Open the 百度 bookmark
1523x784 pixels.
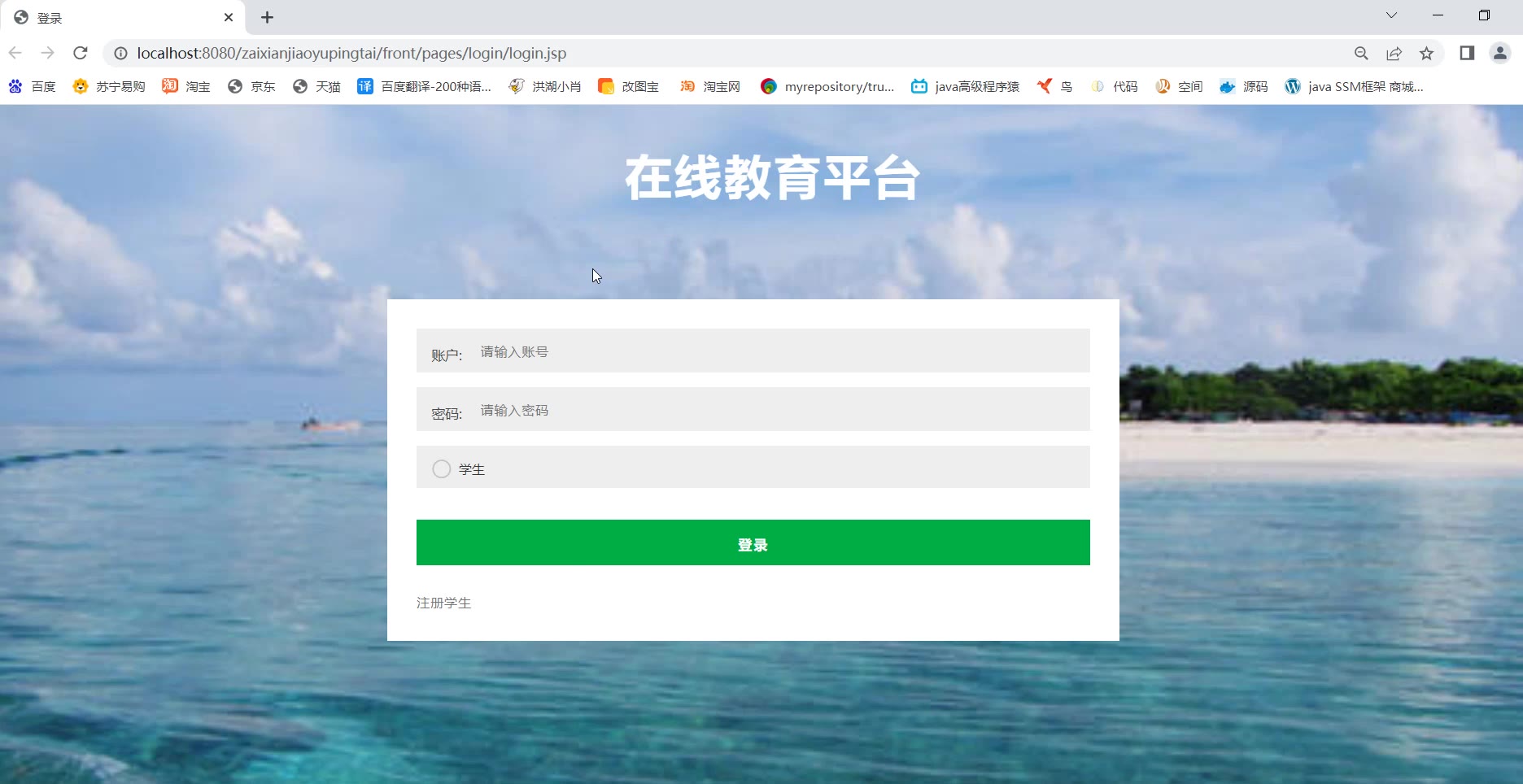click(x=32, y=86)
